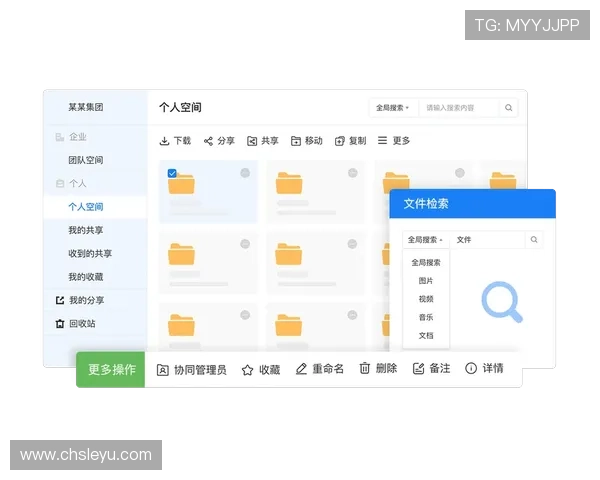Click grey circle on third folder, first row
Screen dimensions: 600x480
click(460, 173)
